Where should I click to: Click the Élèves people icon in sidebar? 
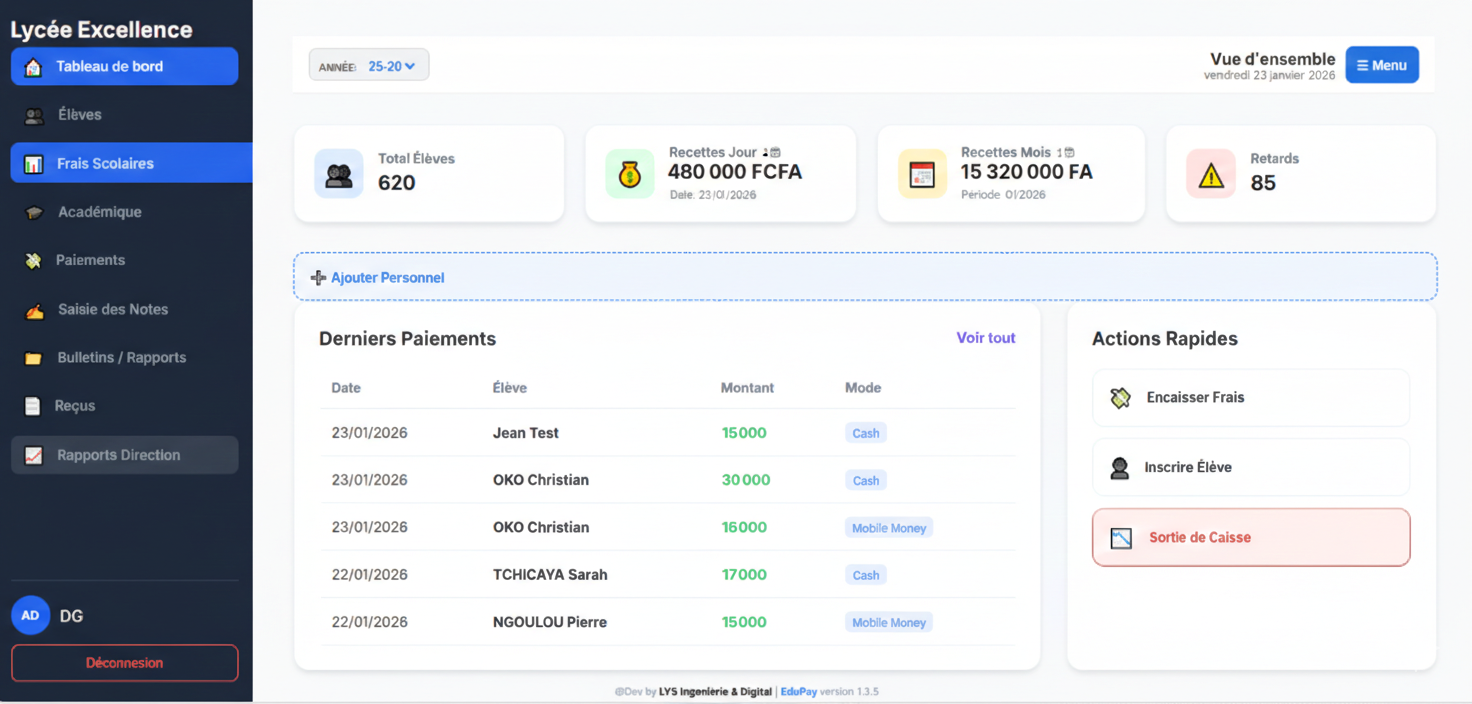[x=32, y=114]
